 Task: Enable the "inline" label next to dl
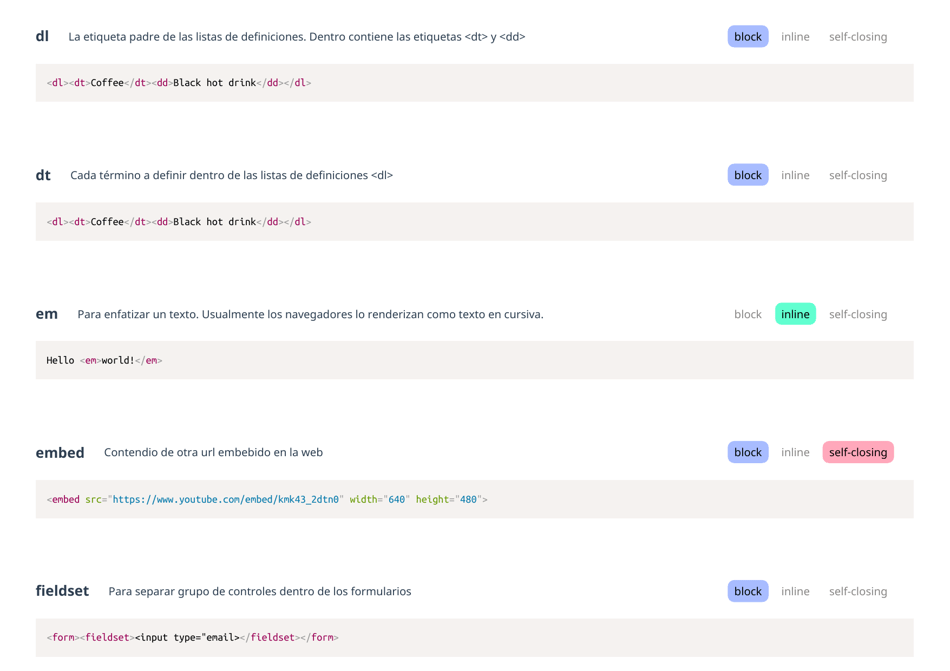[x=795, y=36]
